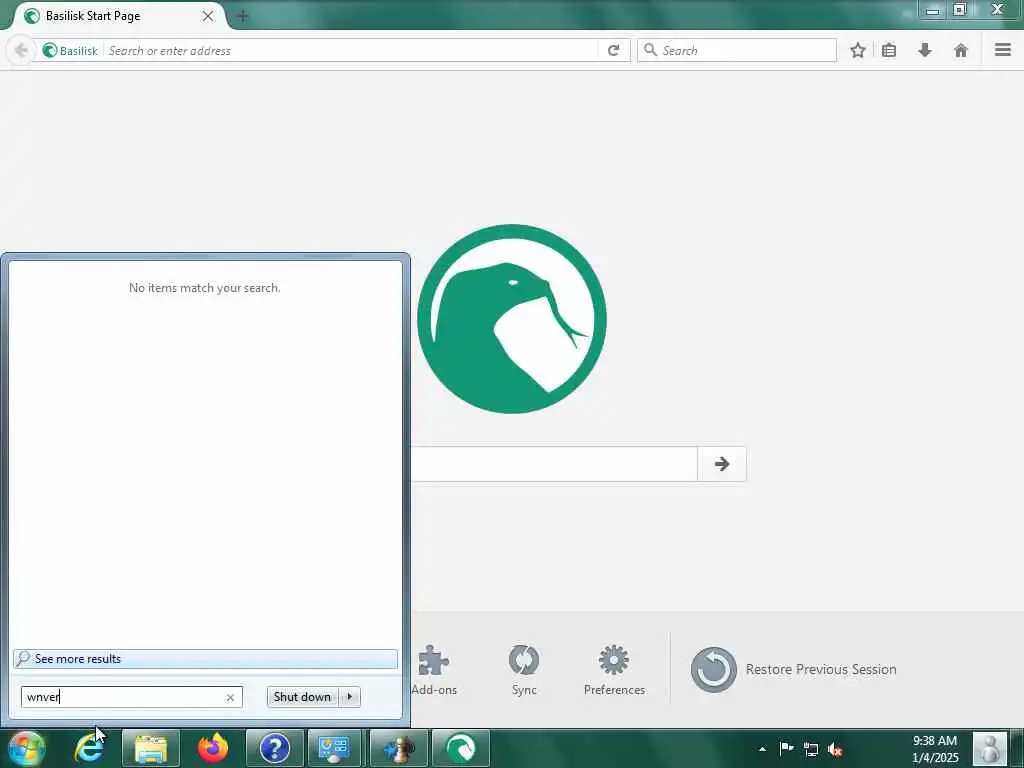Restore down the Basilisk window
Viewport: 1024px width, 768px height.
960,10
